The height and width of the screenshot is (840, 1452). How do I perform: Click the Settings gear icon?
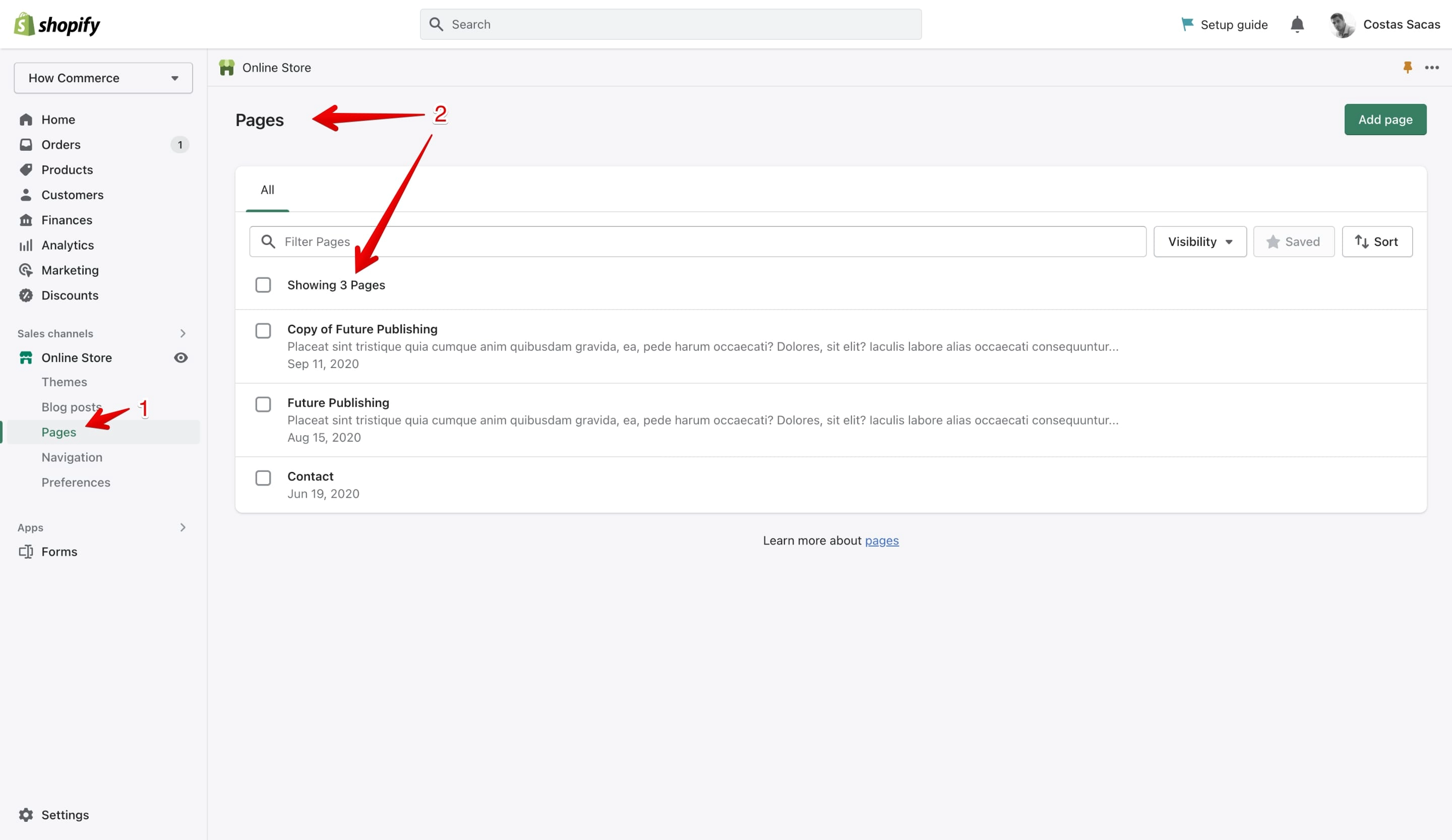click(x=26, y=815)
